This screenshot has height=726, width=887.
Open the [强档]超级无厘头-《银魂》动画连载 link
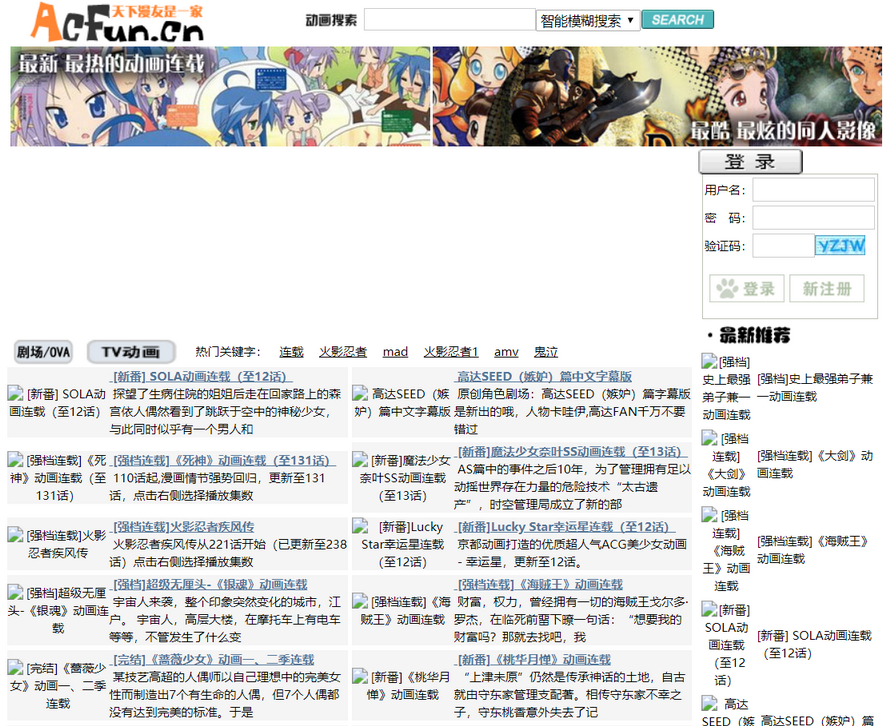coord(209,584)
